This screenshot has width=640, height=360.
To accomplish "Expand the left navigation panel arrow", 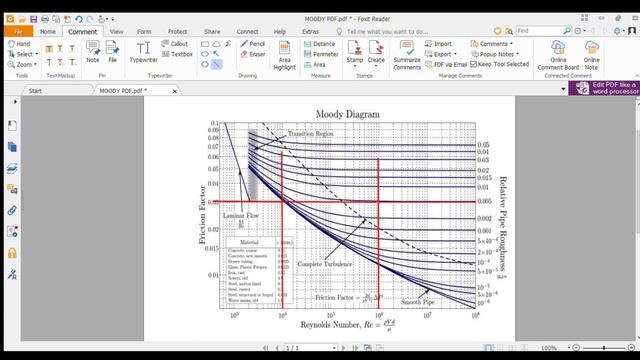I will coord(16,102).
